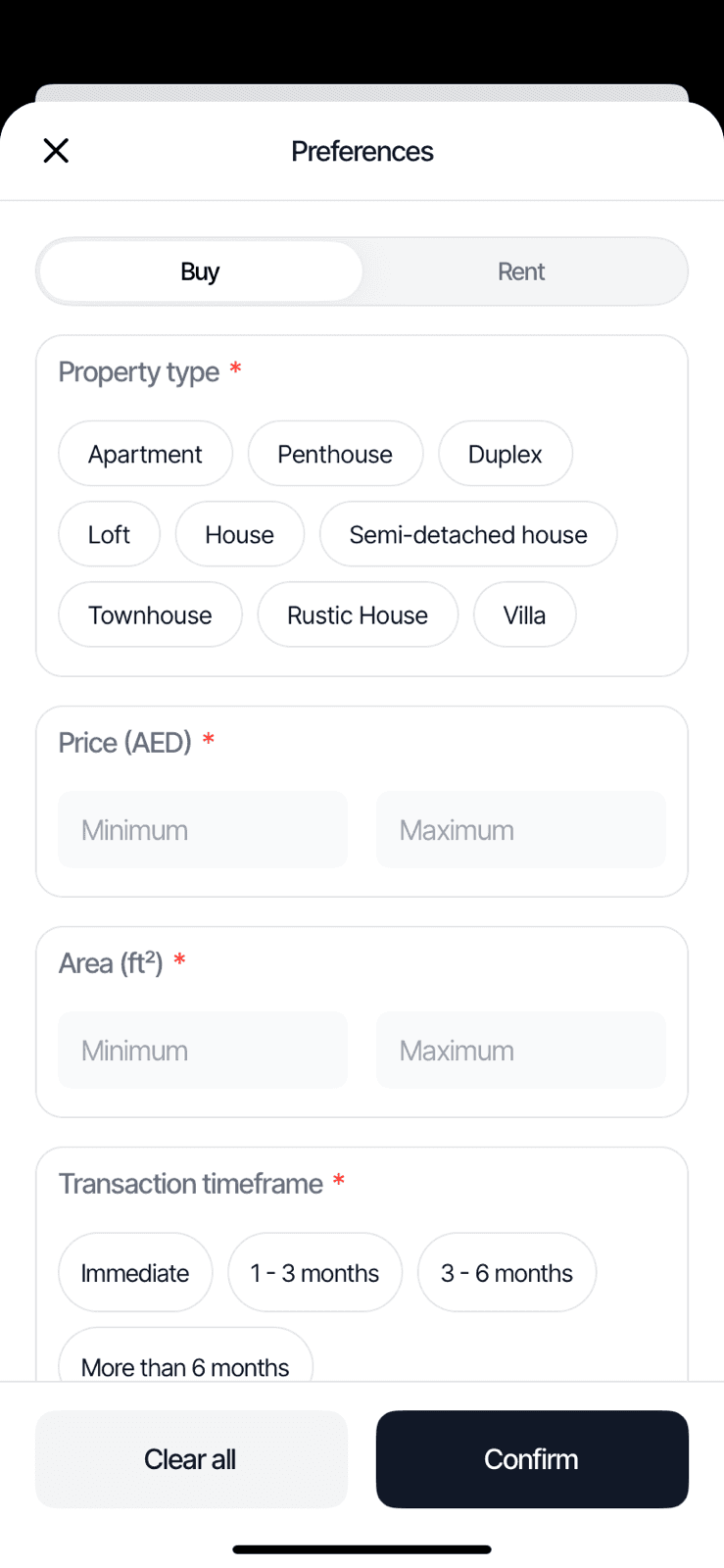Select Apartment property type

pyautogui.click(x=145, y=454)
